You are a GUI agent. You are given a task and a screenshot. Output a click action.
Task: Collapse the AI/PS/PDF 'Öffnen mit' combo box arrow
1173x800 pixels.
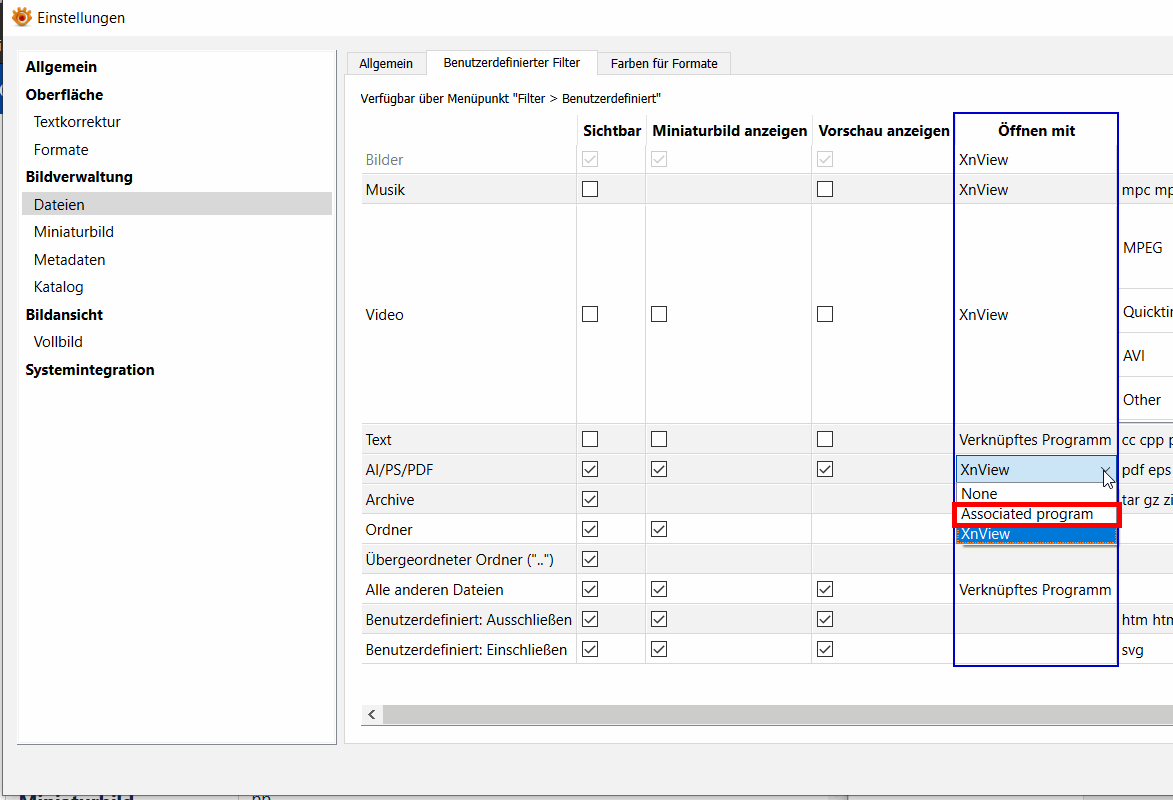click(1106, 470)
